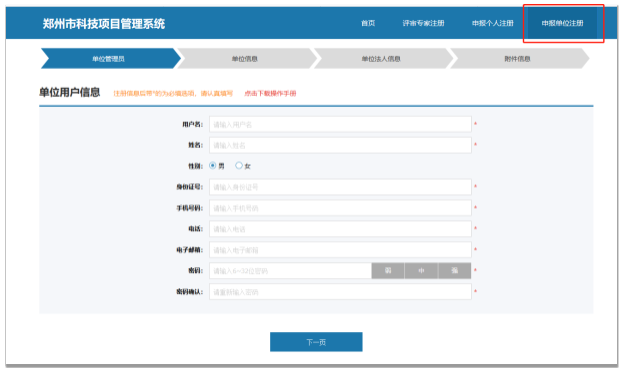This screenshot has width=620, height=371.
Task: Focus the 密码确认 input field
Action: [x=340, y=292]
